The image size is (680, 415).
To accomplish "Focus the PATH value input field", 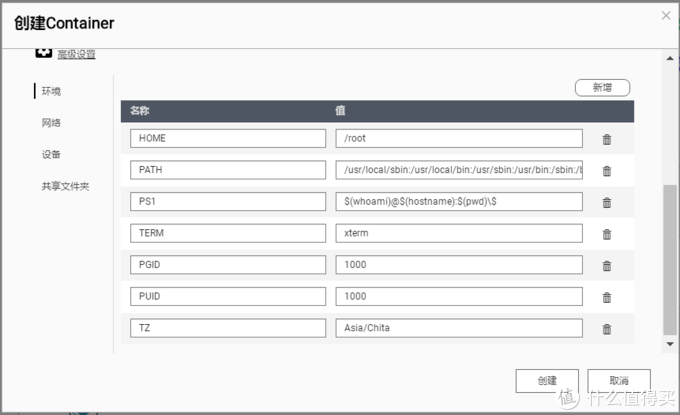I will tap(459, 170).
